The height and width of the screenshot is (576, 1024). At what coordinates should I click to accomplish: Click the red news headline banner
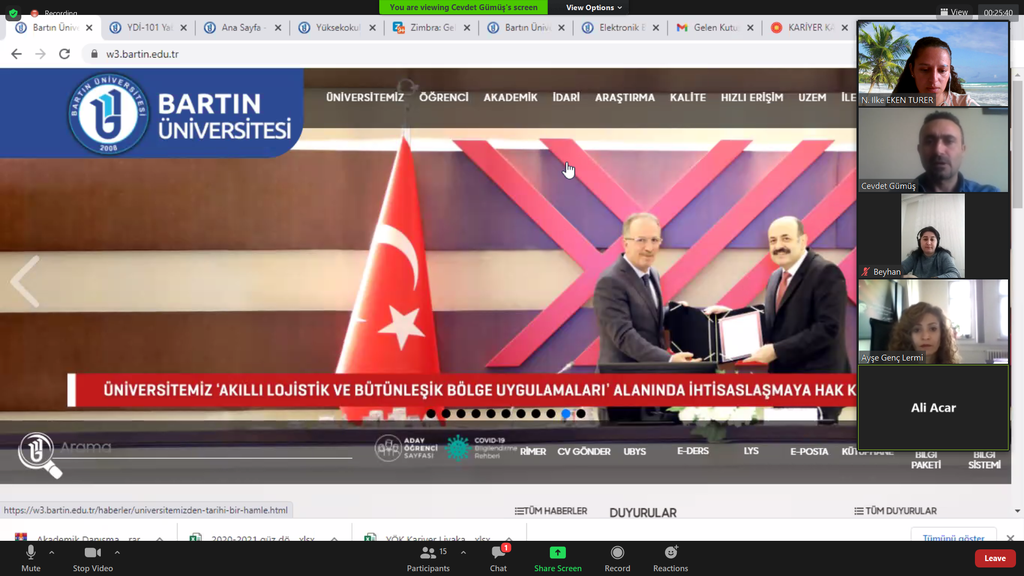[x=462, y=390]
